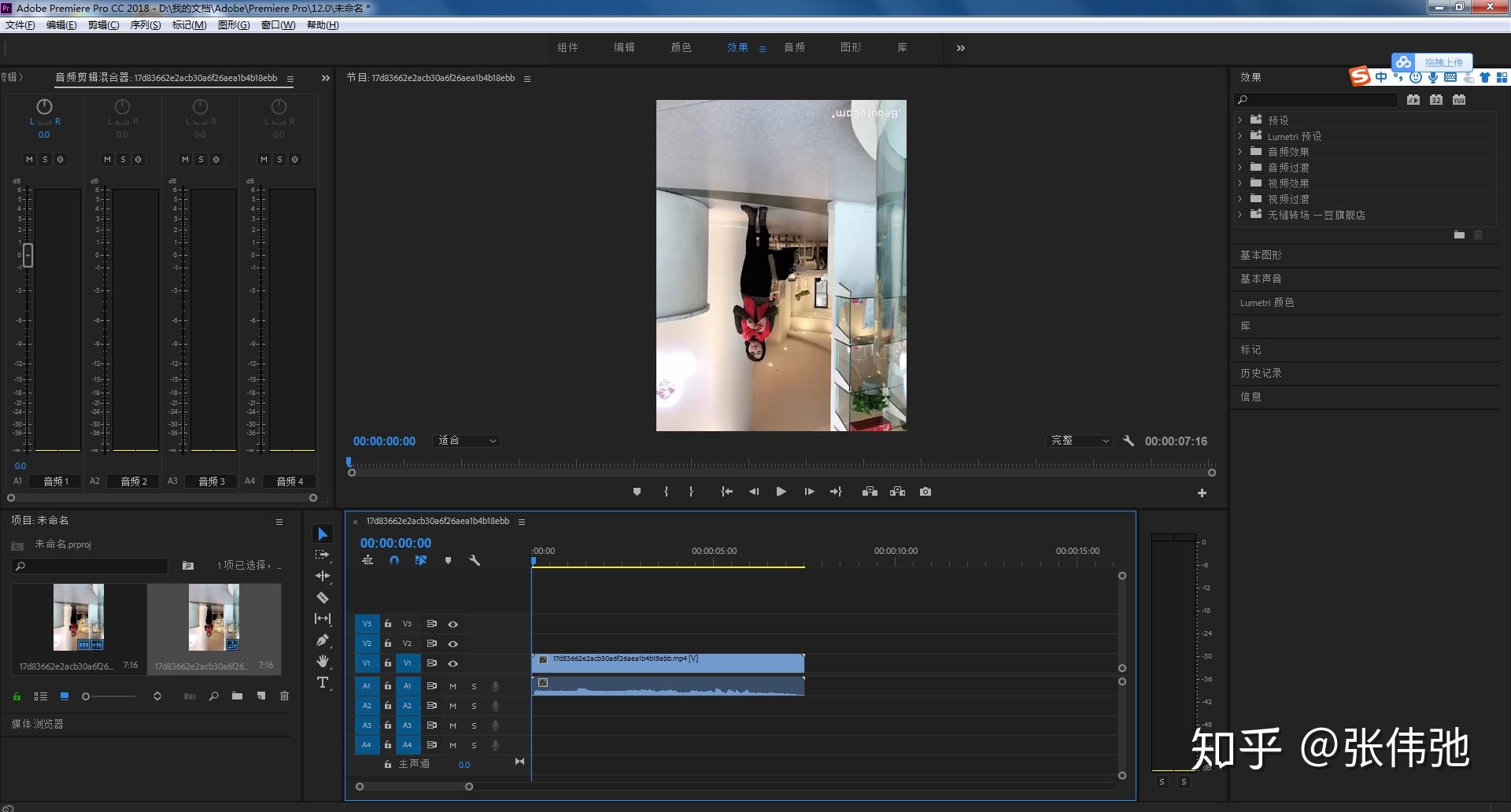
Task: Switch to the 音频 workspace
Action: (x=794, y=47)
